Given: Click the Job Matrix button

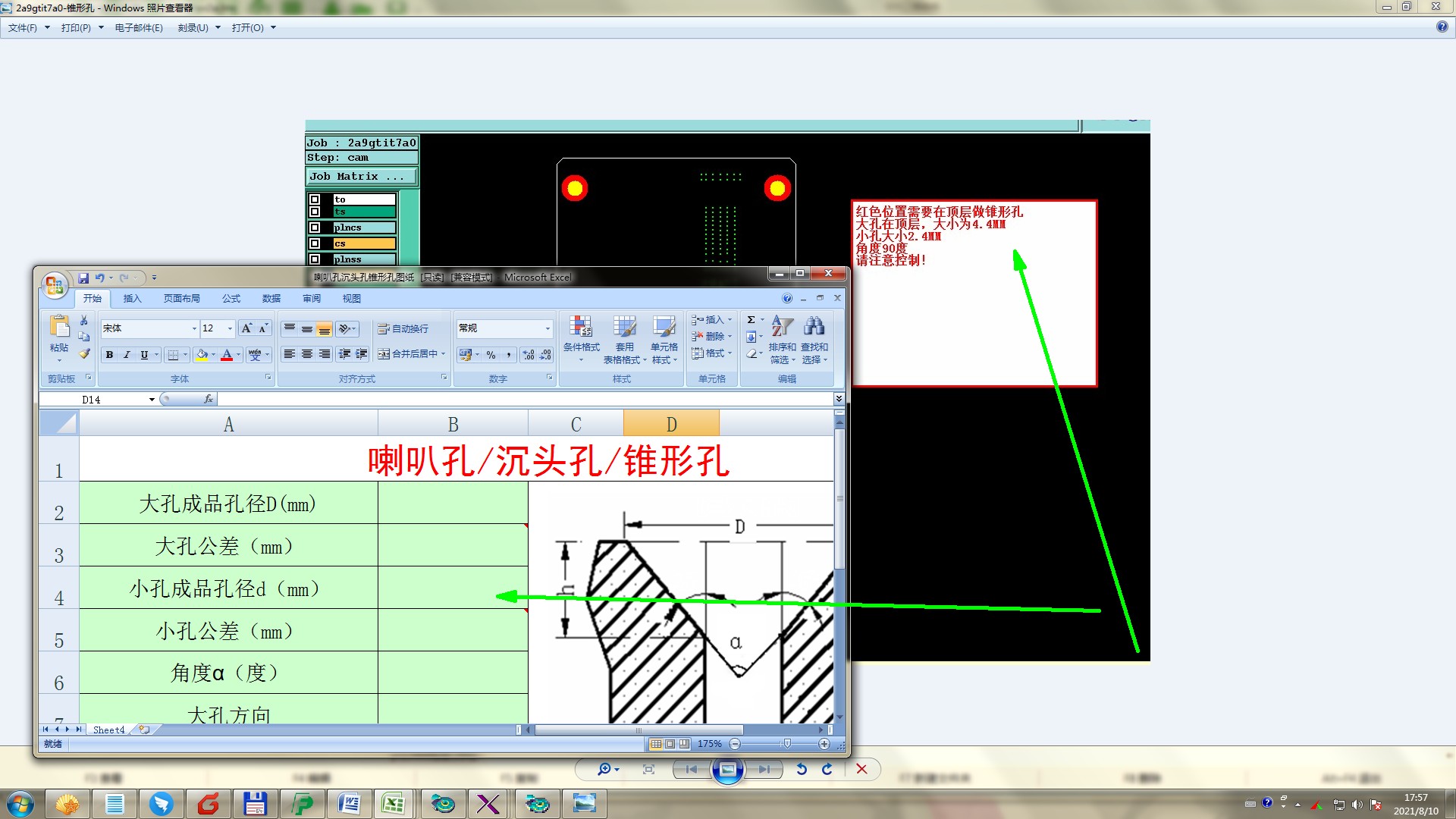Looking at the screenshot, I should 361,176.
